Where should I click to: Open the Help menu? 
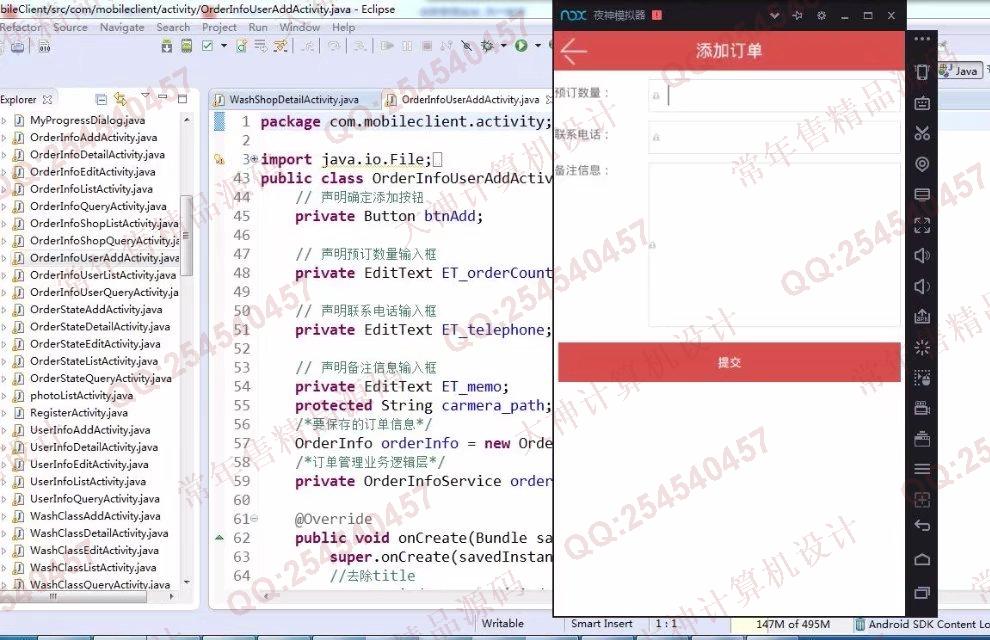point(343,27)
